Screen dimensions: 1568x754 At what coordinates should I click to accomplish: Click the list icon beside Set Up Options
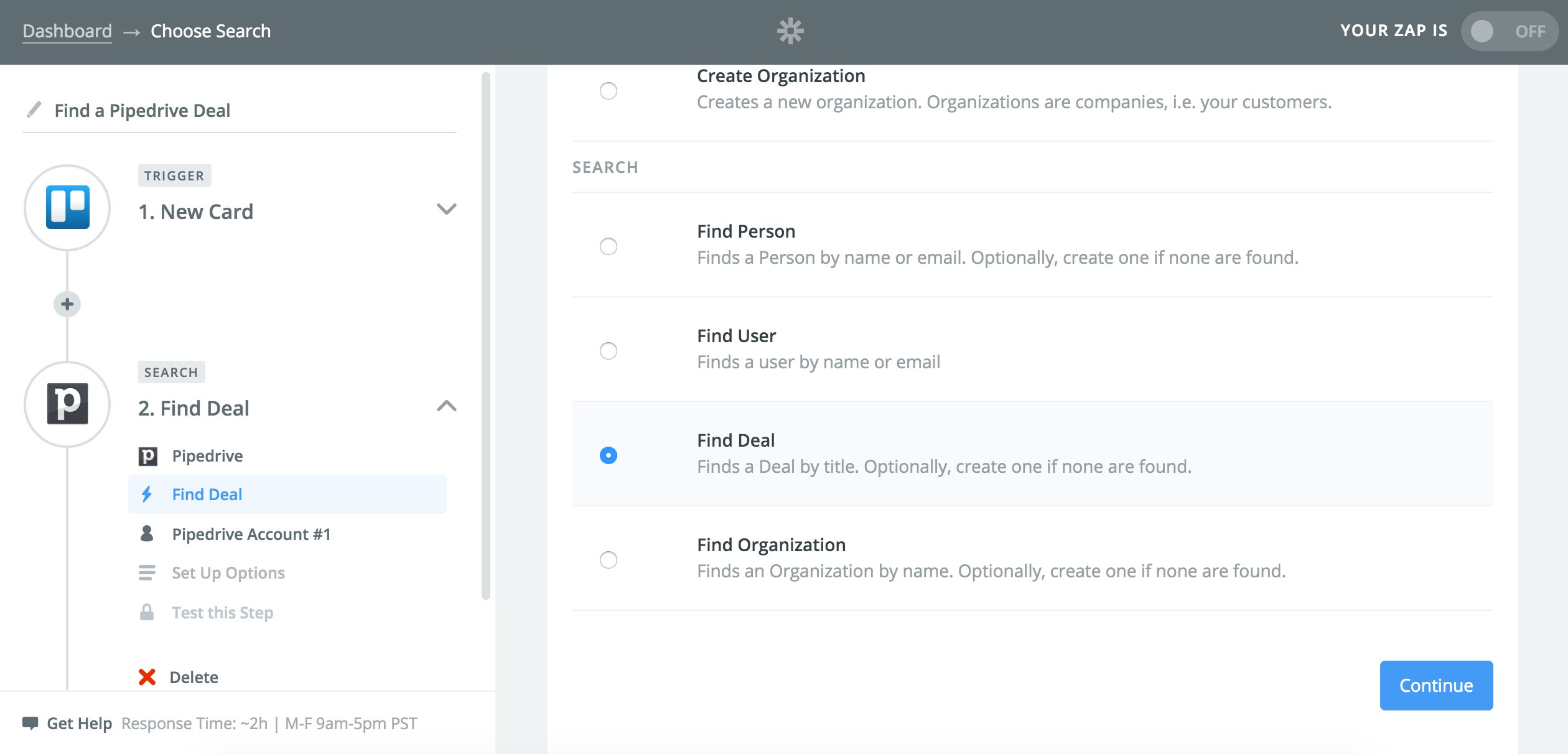pyautogui.click(x=147, y=572)
